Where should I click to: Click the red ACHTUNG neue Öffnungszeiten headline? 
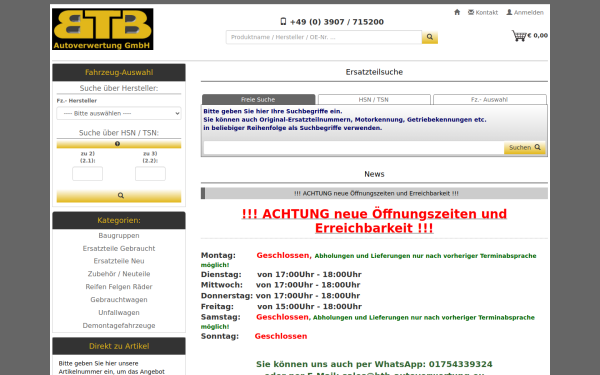point(374,221)
